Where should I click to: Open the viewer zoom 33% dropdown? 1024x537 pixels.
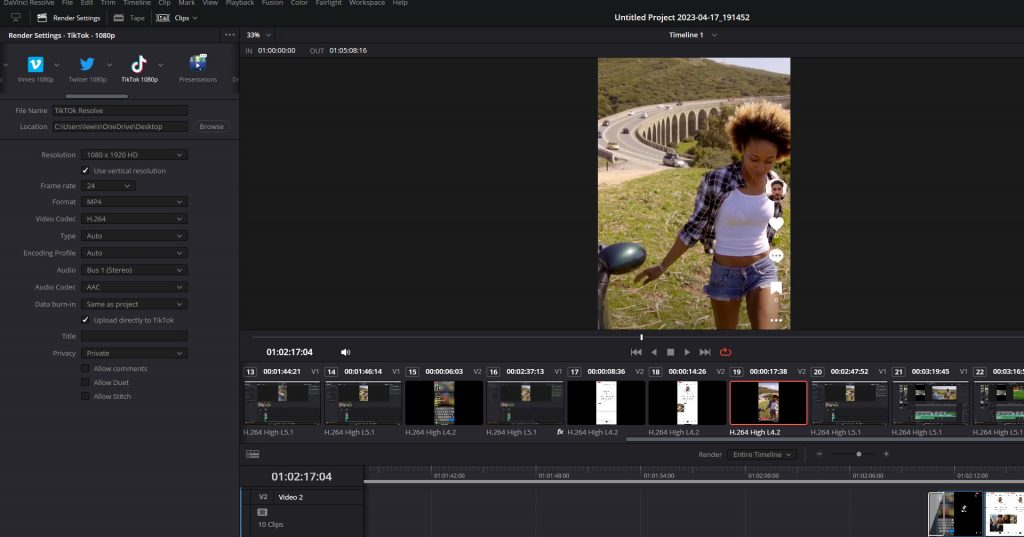pos(259,35)
